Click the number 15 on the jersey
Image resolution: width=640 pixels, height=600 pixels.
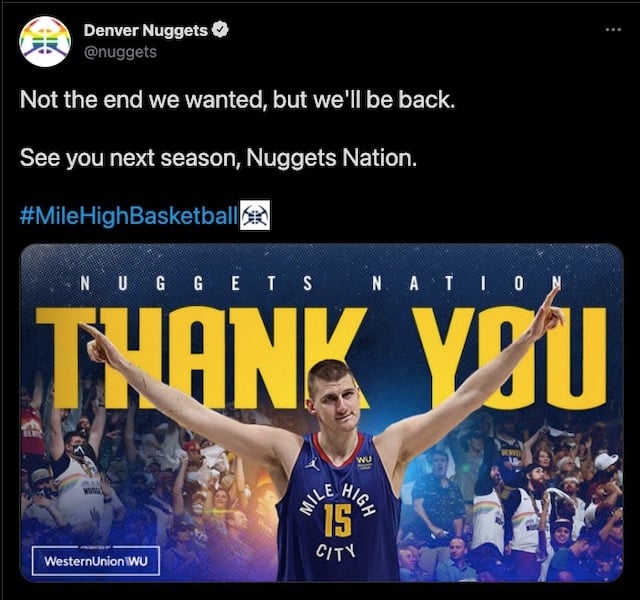[x=338, y=520]
